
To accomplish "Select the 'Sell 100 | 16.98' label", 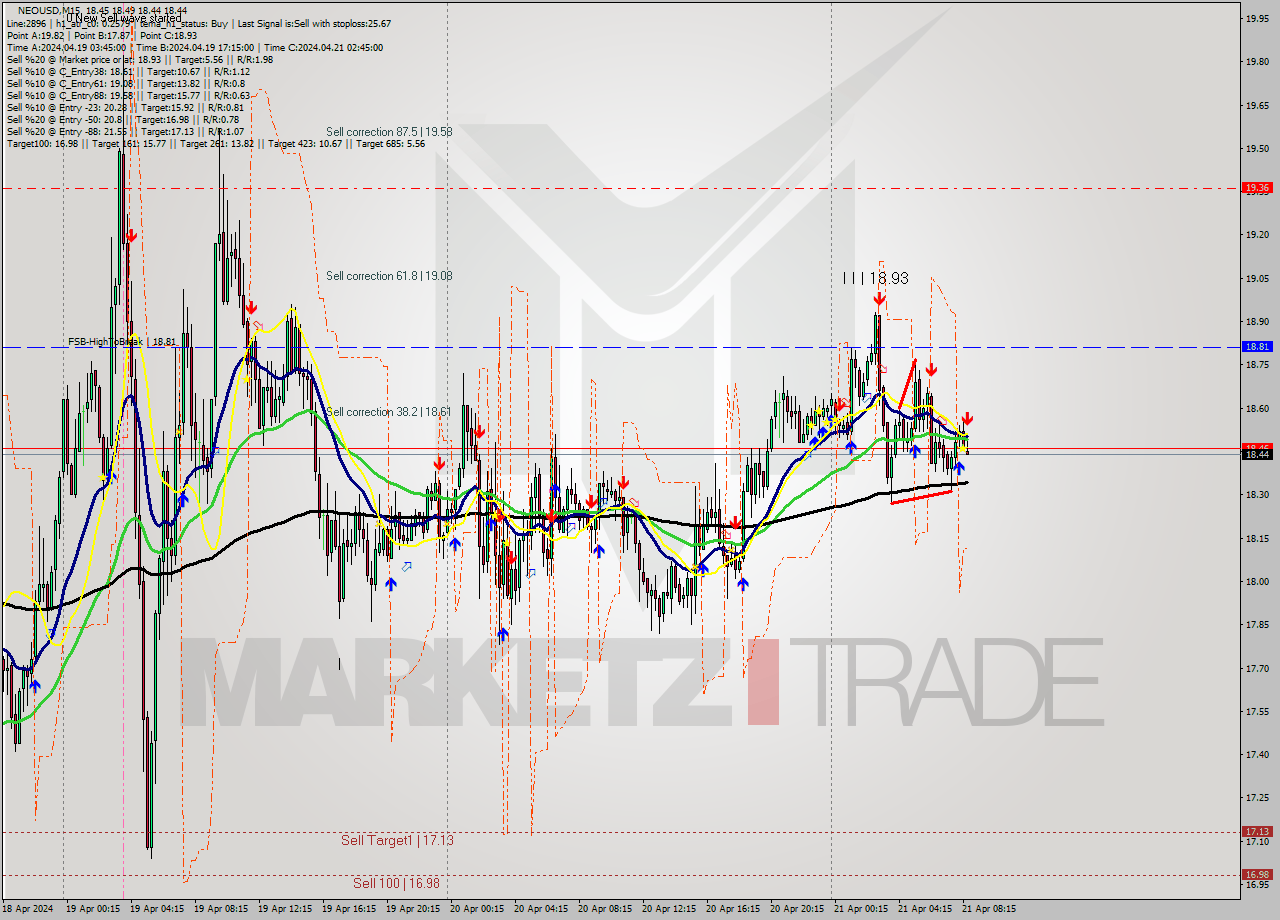I will coord(396,883).
